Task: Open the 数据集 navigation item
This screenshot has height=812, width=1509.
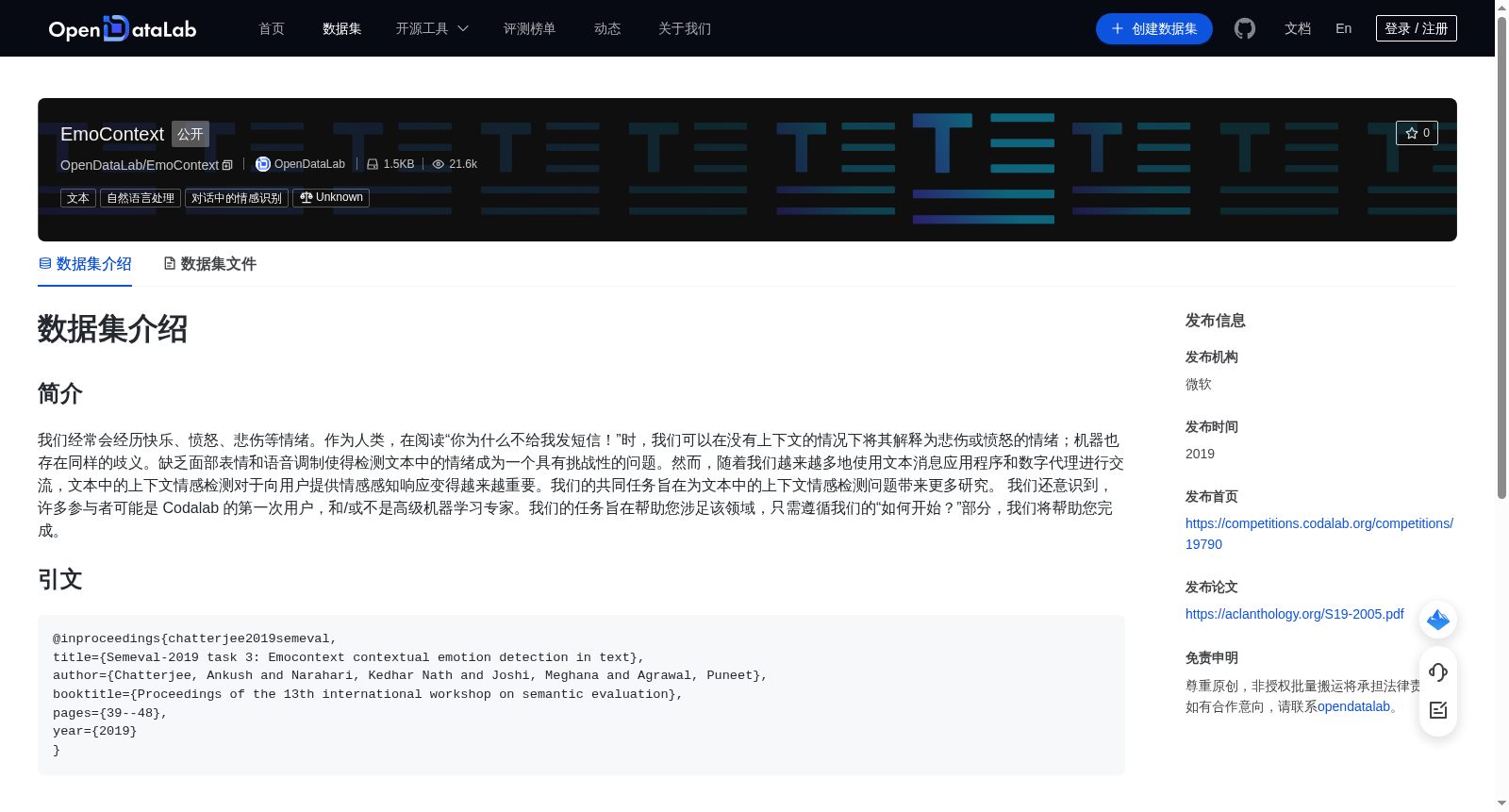Action: coord(341,28)
